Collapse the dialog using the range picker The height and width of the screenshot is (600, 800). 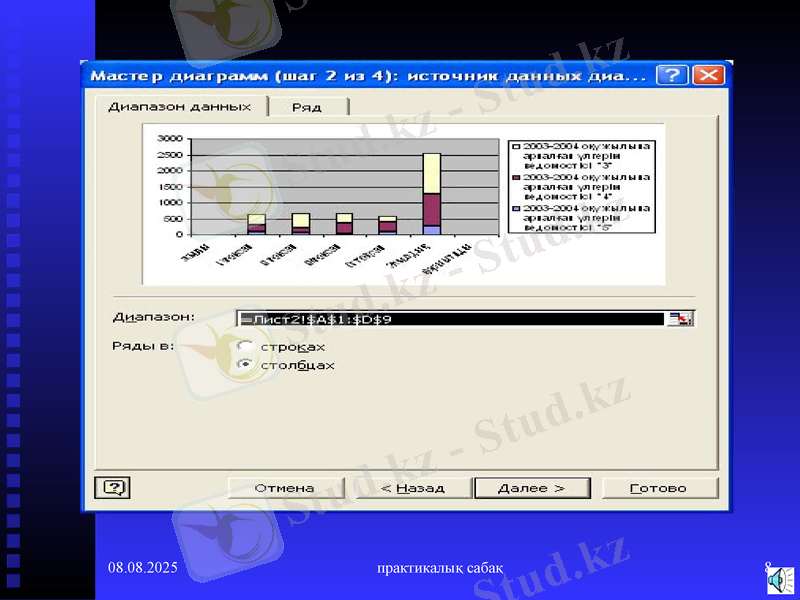(681, 317)
